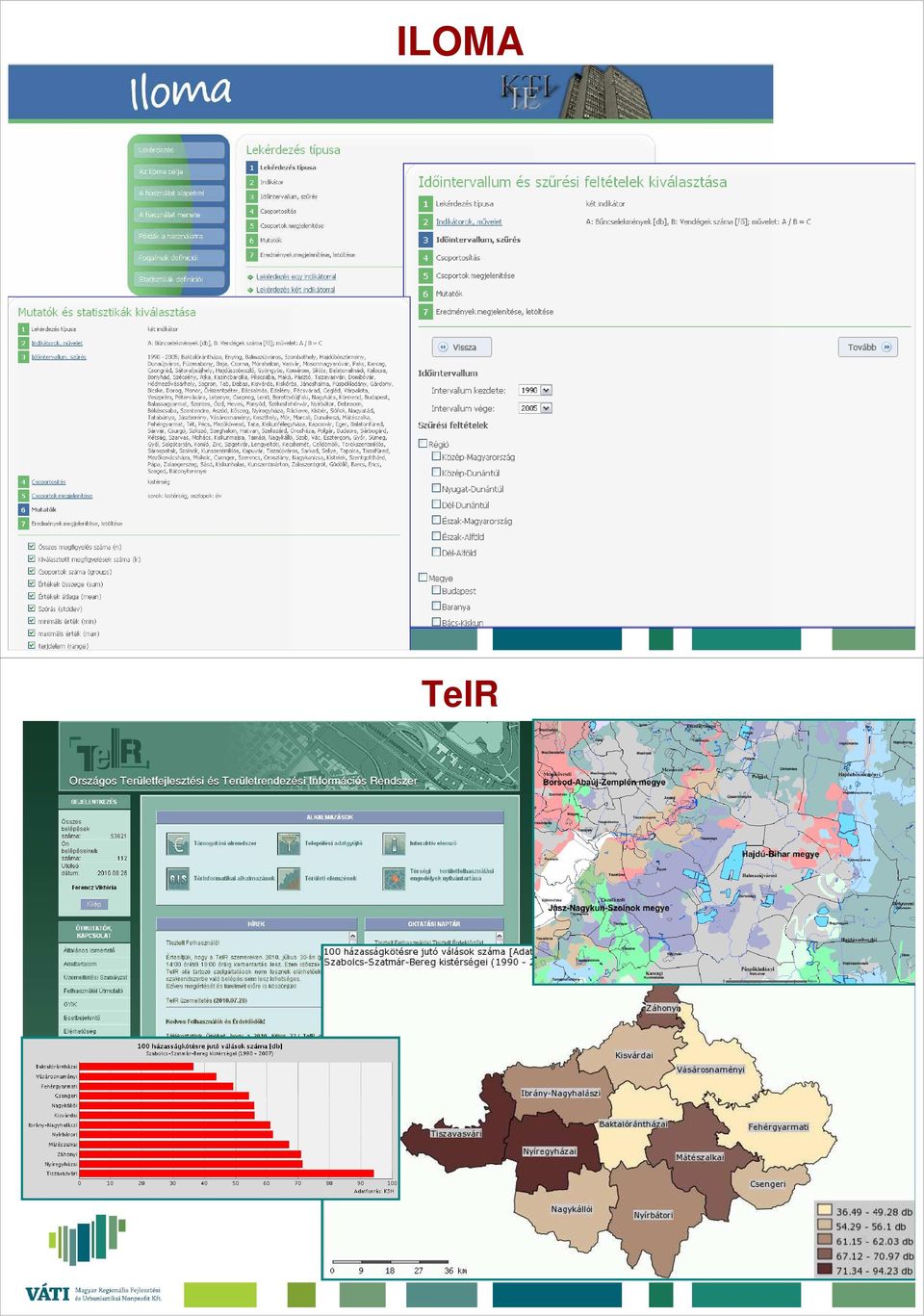The height and width of the screenshot is (1316, 924).
Task: Click the Tovább button
Action: point(867,348)
